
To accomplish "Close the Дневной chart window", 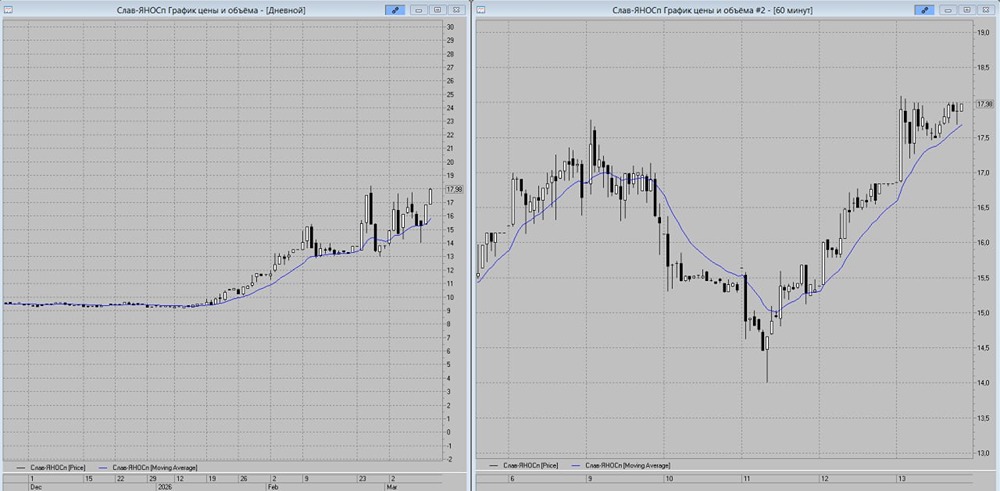I will [457, 10].
